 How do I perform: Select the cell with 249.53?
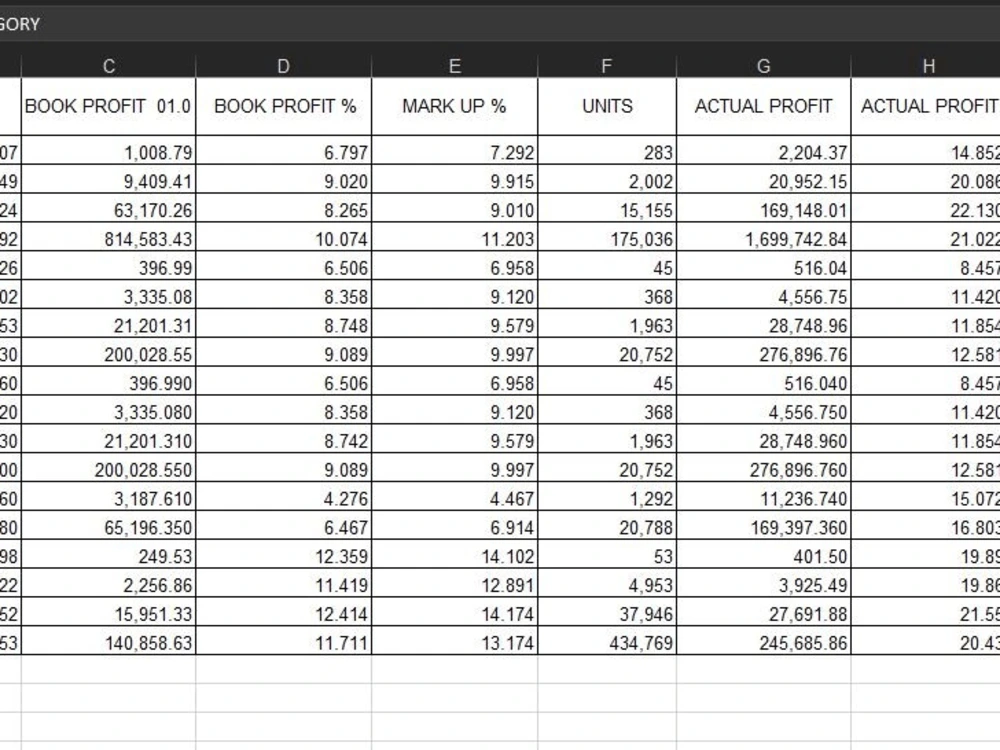pos(108,554)
